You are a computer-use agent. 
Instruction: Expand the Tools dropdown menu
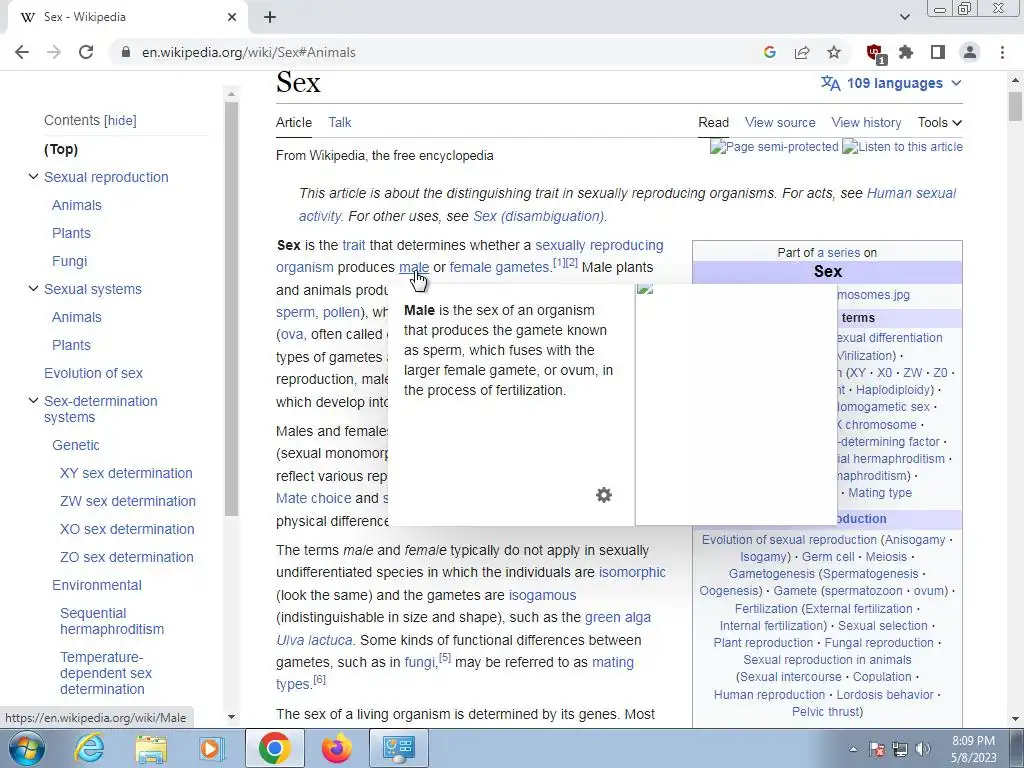point(940,123)
